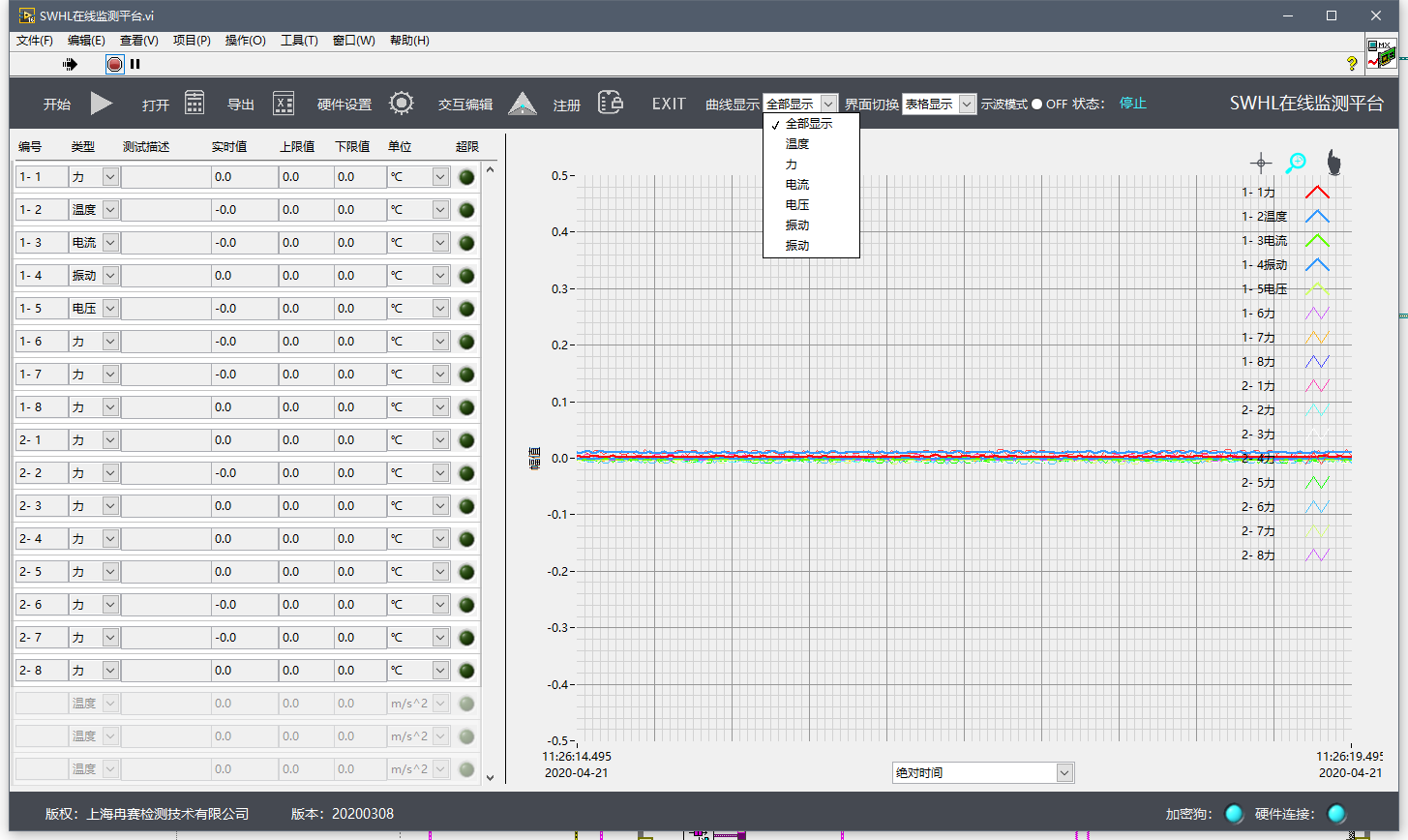Click legend line icon for 1-7 force
The image size is (1408, 840).
coord(1317,338)
